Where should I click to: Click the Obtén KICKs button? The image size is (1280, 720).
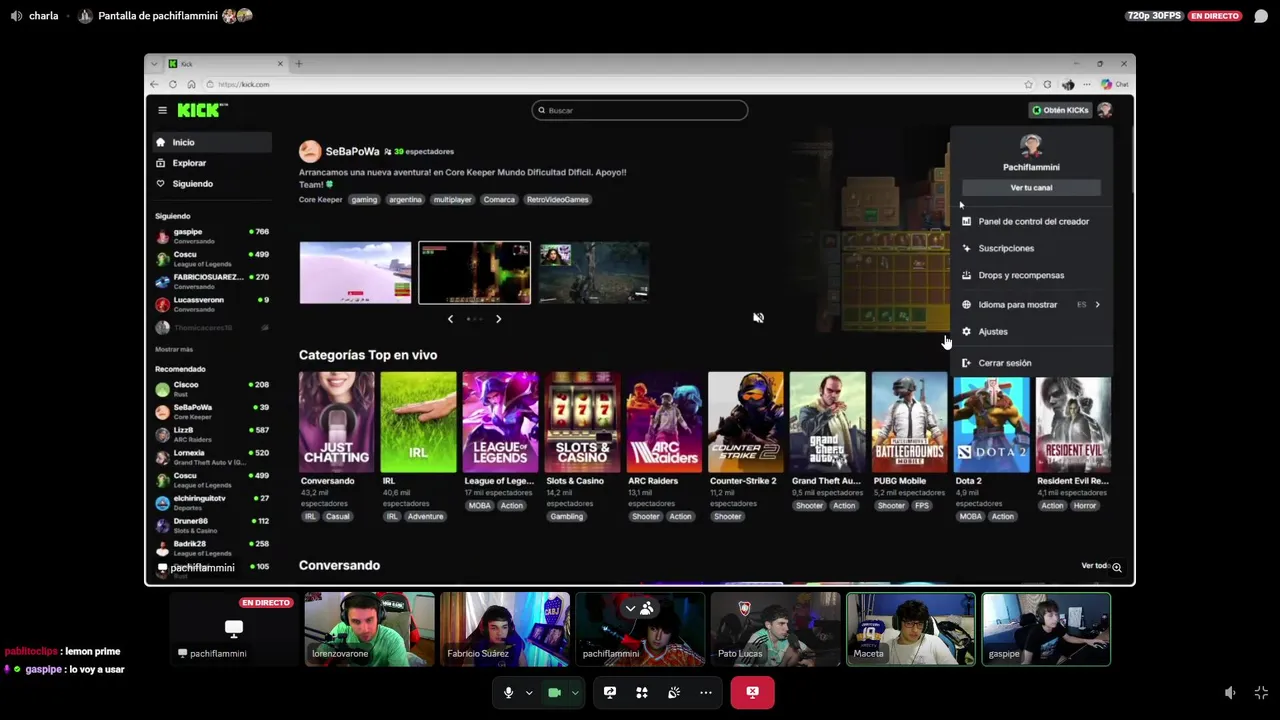(x=1060, y=110)
